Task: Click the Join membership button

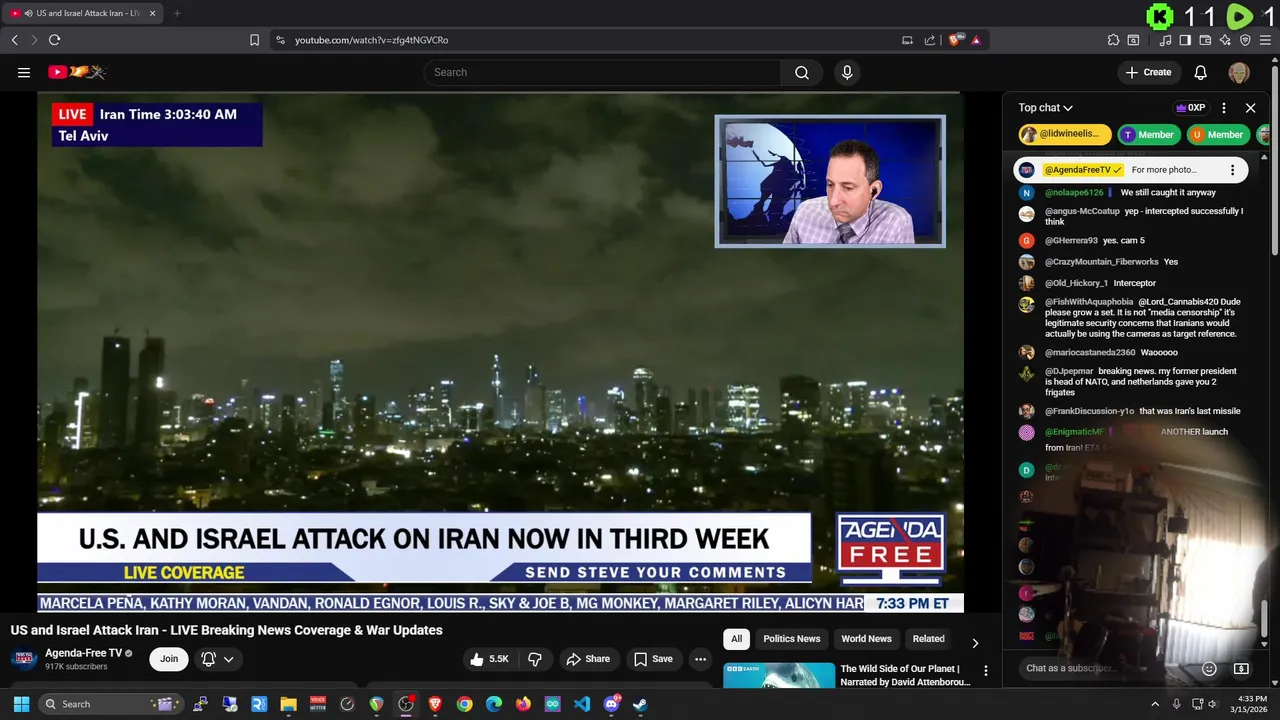Action: (169, 659)
